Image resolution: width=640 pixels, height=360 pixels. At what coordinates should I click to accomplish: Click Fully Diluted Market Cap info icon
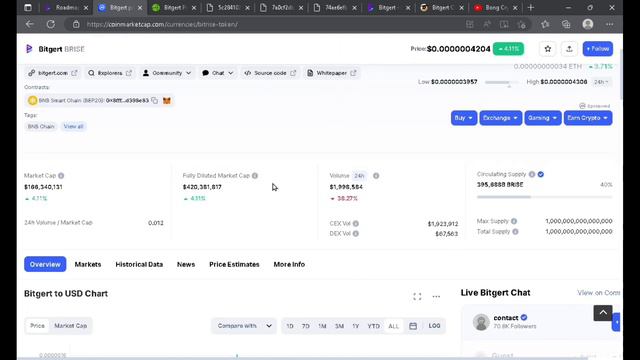click(x=255, y=176)
